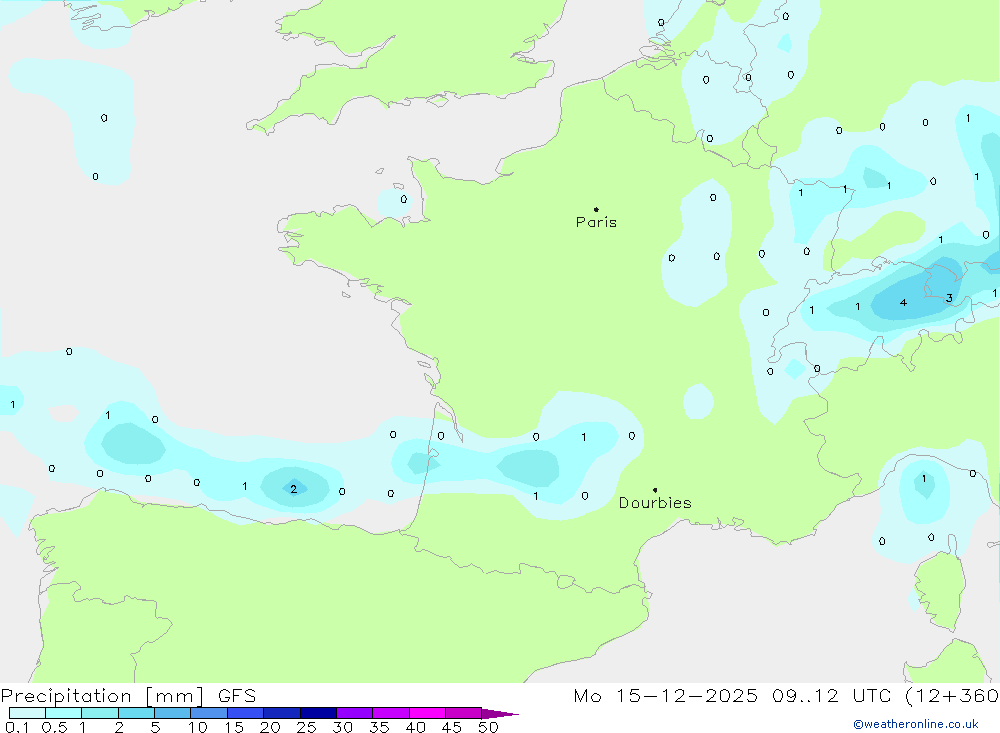
Task: Select the black dot marking Dourbies
Action: click(655, 490)
